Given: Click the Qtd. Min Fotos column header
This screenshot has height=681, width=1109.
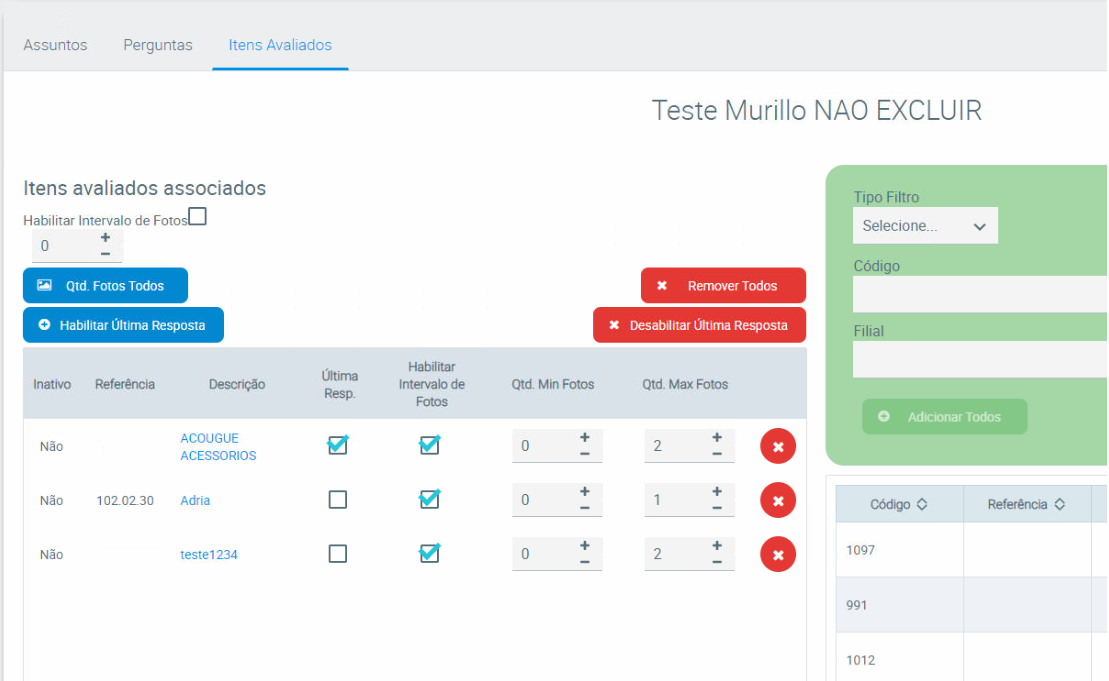Looking at the screenshot, I should 553,385.
